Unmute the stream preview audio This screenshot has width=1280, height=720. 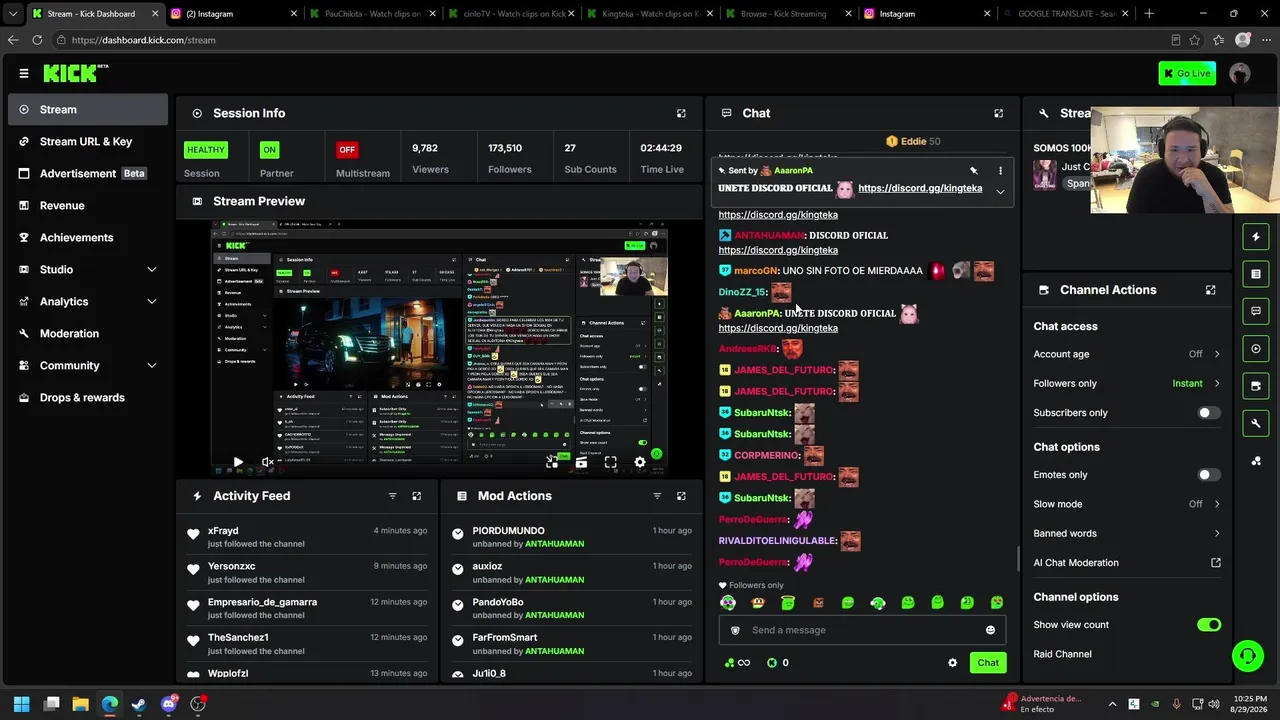267,462
